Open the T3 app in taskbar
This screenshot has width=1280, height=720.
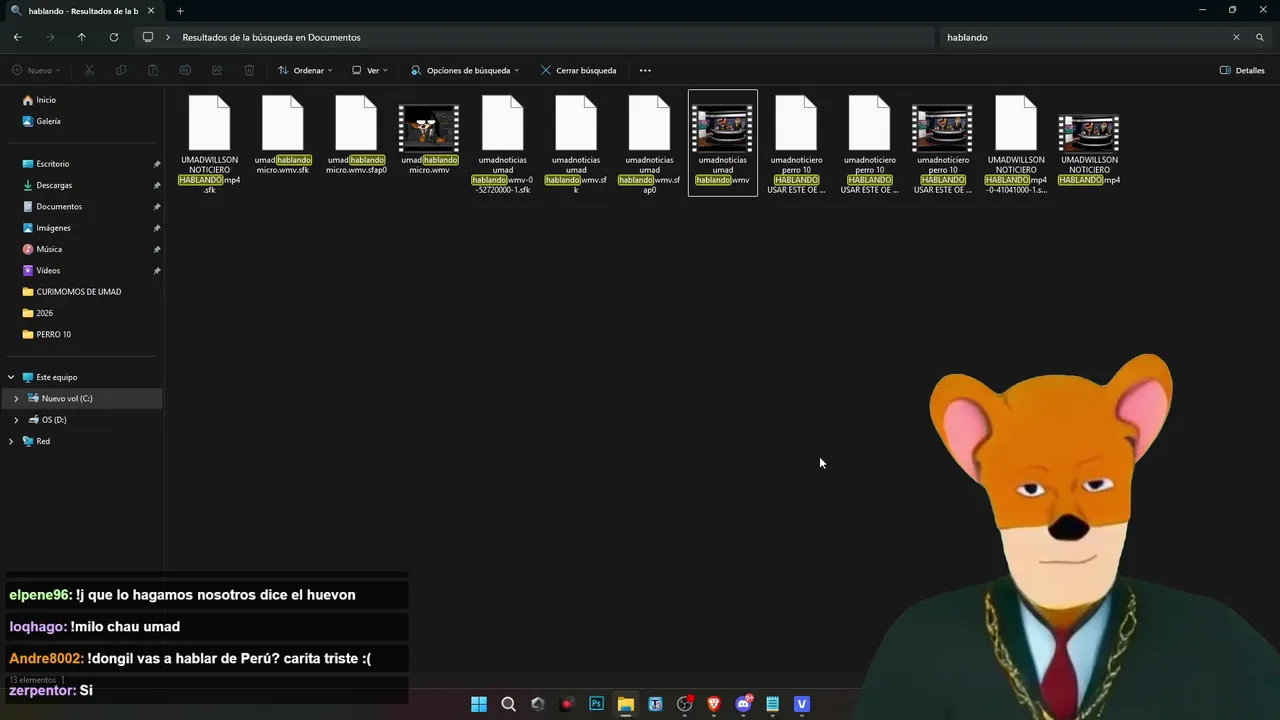coord(655,704)
